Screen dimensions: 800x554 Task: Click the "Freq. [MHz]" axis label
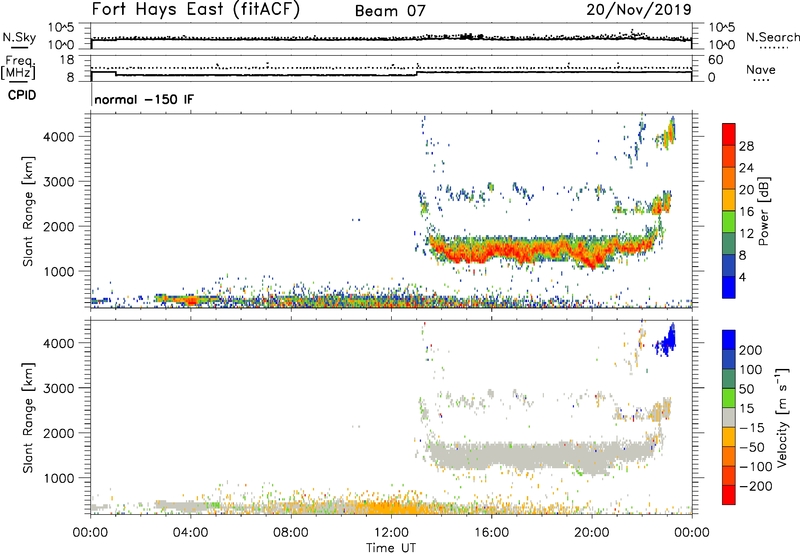click(18, 68)
